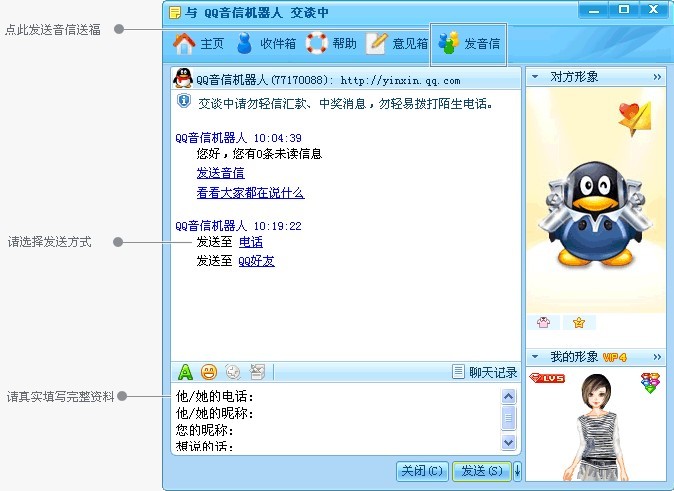Click the input box scrollbar up arrow
Image resolution: width=674 pixels, height=491 pixels.
point(509,396)
